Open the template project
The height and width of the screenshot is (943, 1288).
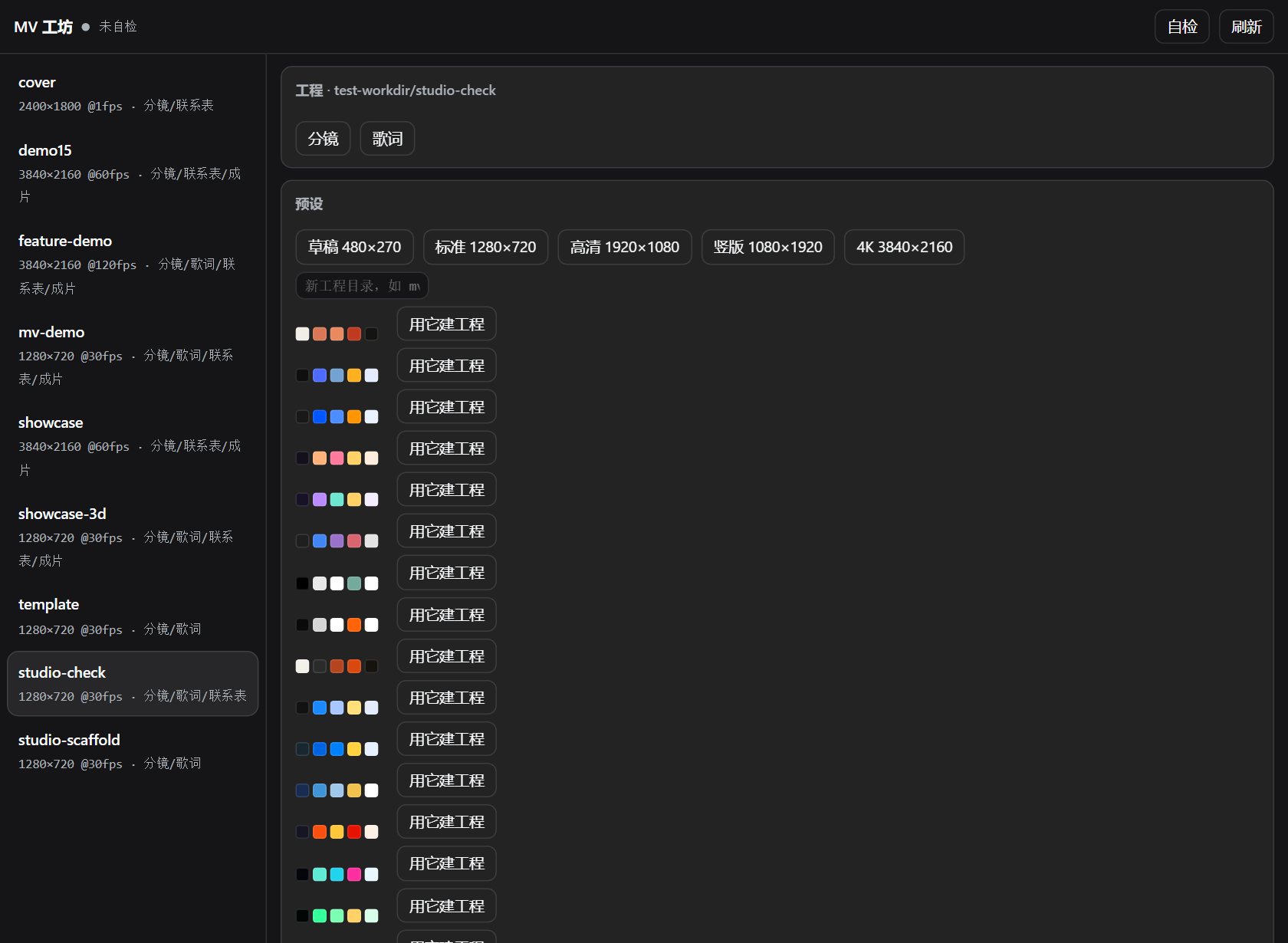[133, 616]
